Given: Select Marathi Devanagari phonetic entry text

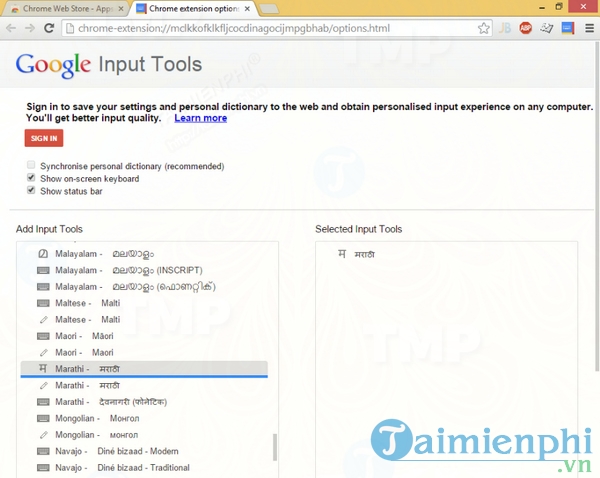Looking at the screenshot, I should point(111,402).
